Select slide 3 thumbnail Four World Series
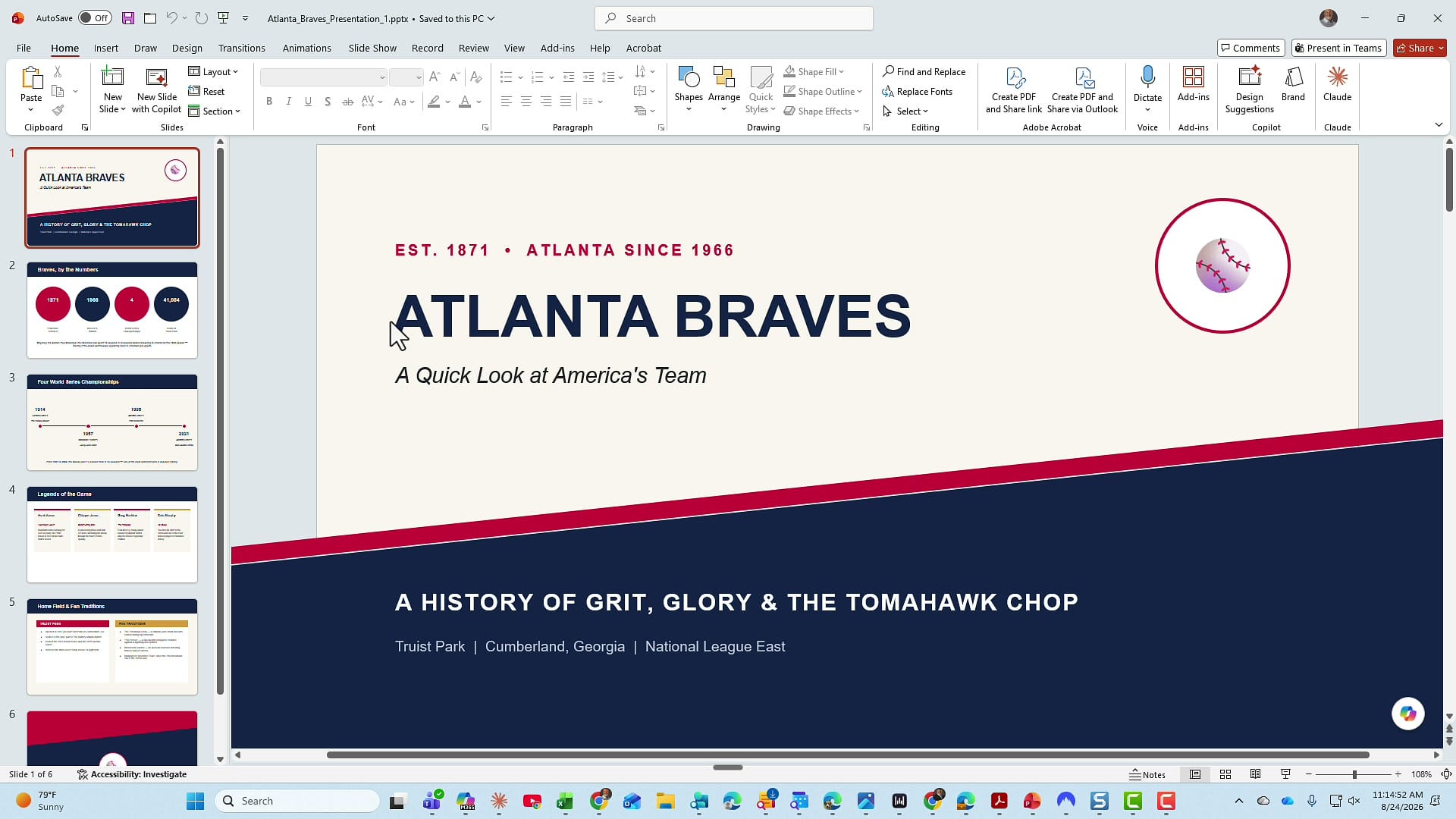 pyautogui.click(x=112, y=422)
